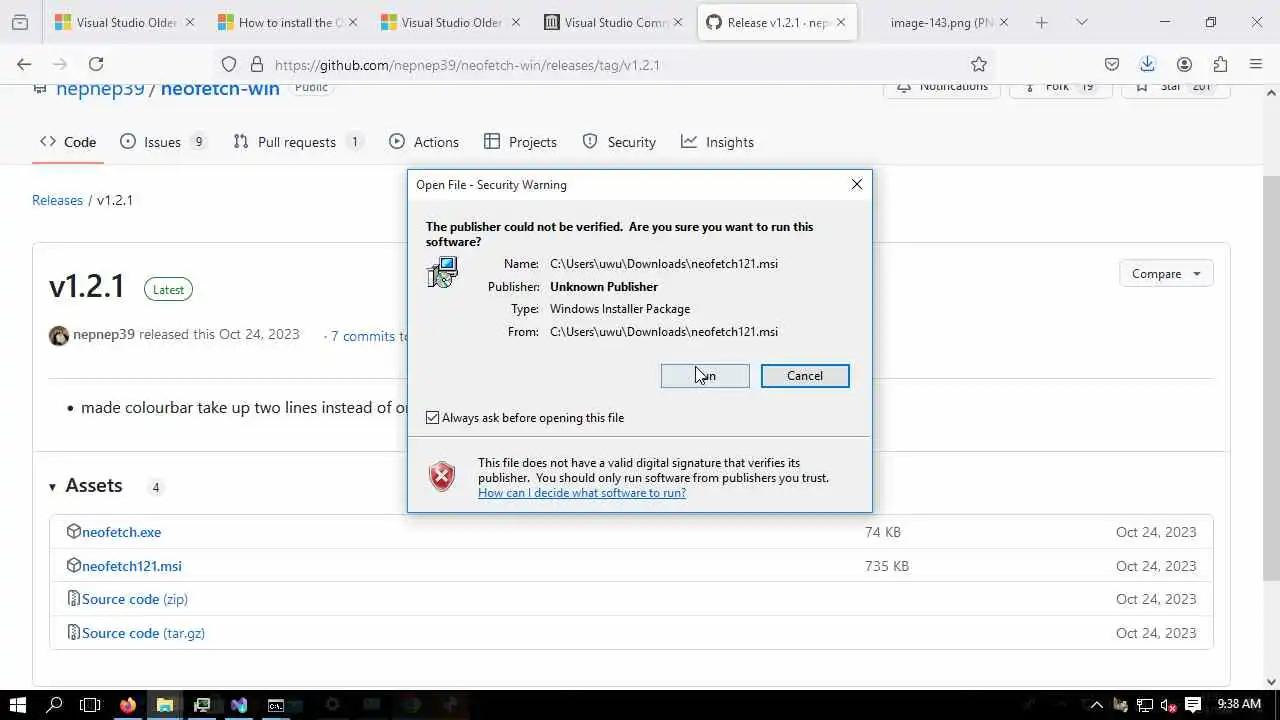Click the Latest release badge
The width and height of the screenshot is (1280, 720).
pyautogui.click(x=168, y=289)
